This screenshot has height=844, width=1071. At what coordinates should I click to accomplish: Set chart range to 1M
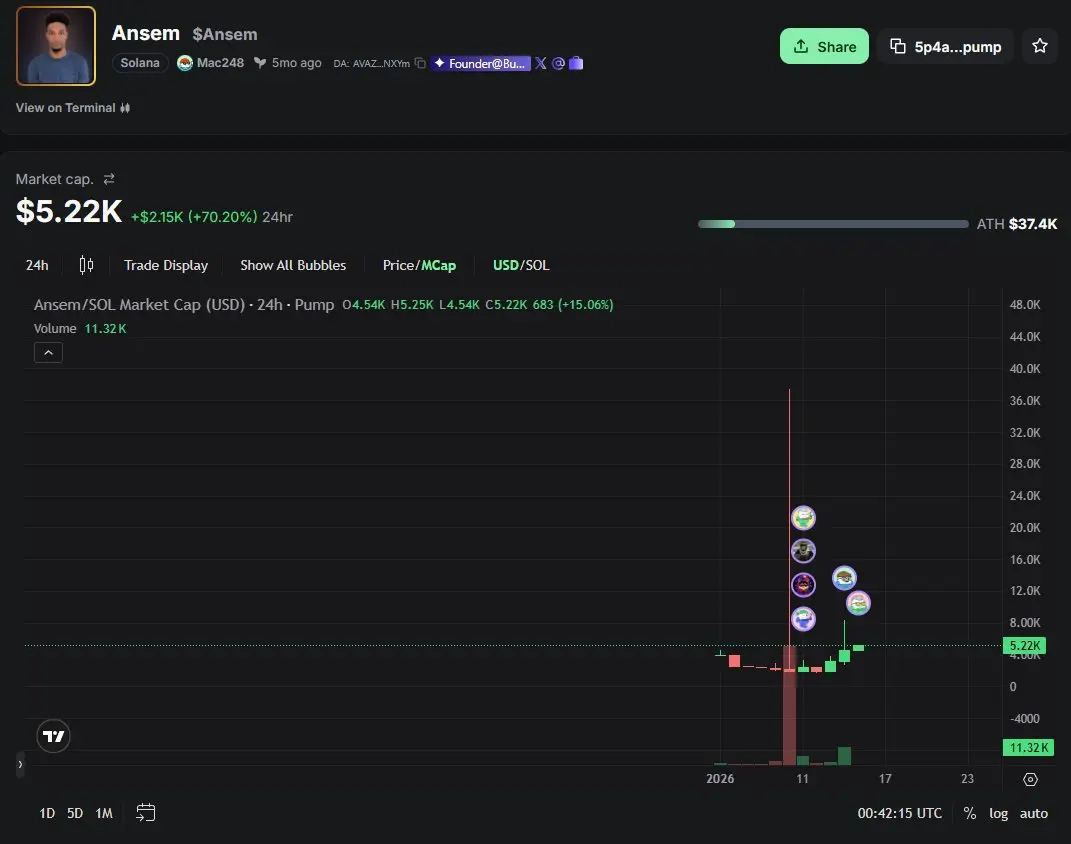pos(104,813)
